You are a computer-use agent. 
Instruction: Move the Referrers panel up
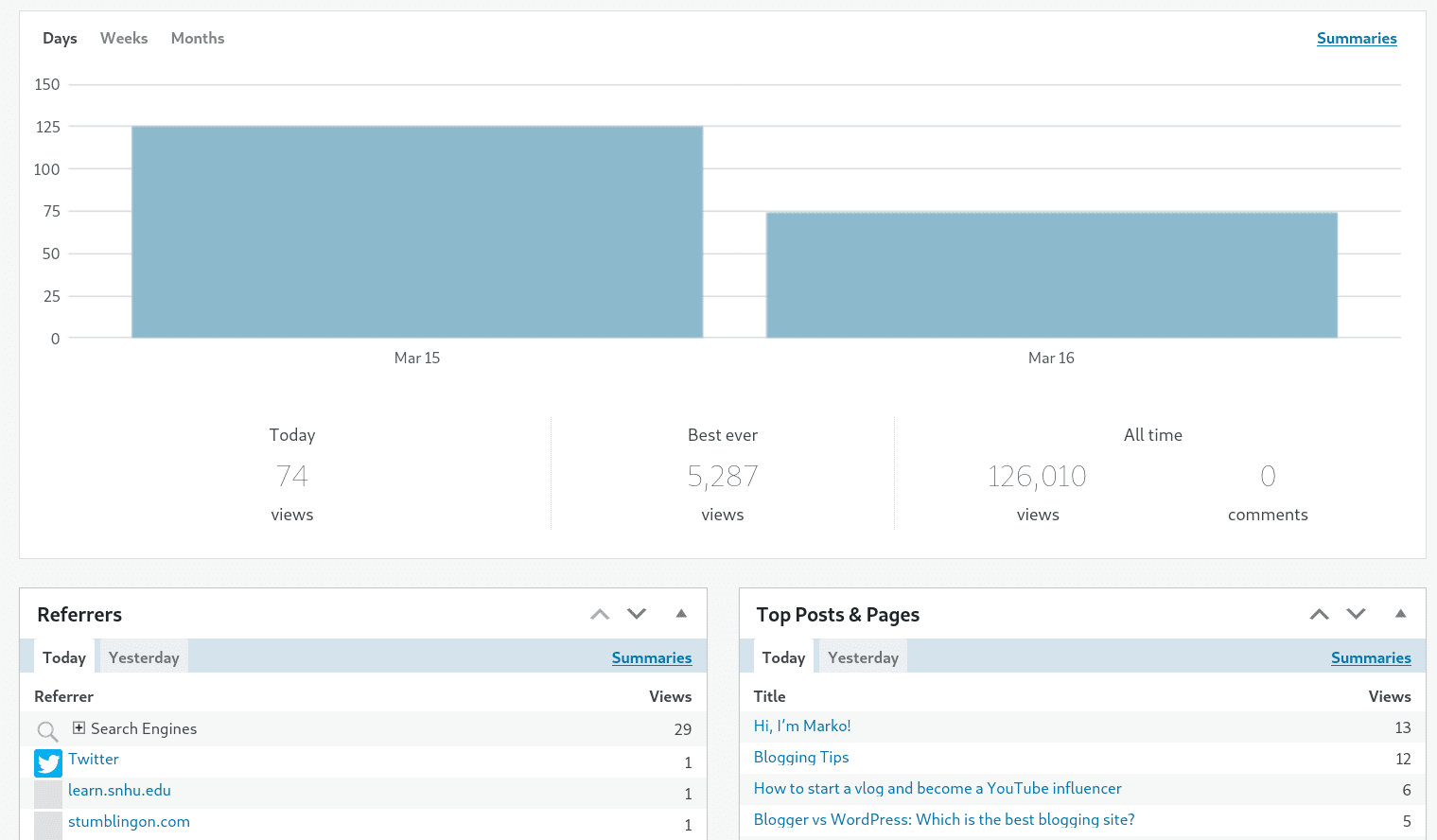(x=599, y=614)
